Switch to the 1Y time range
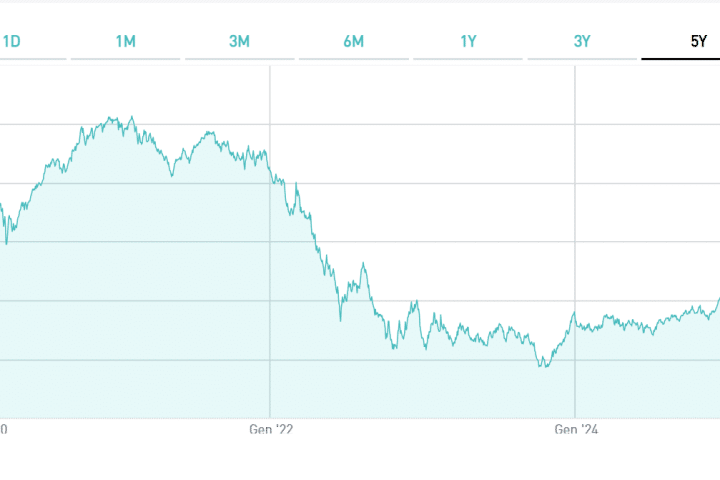The height and width of the screenshot is (480, 720). click(468, 41)
